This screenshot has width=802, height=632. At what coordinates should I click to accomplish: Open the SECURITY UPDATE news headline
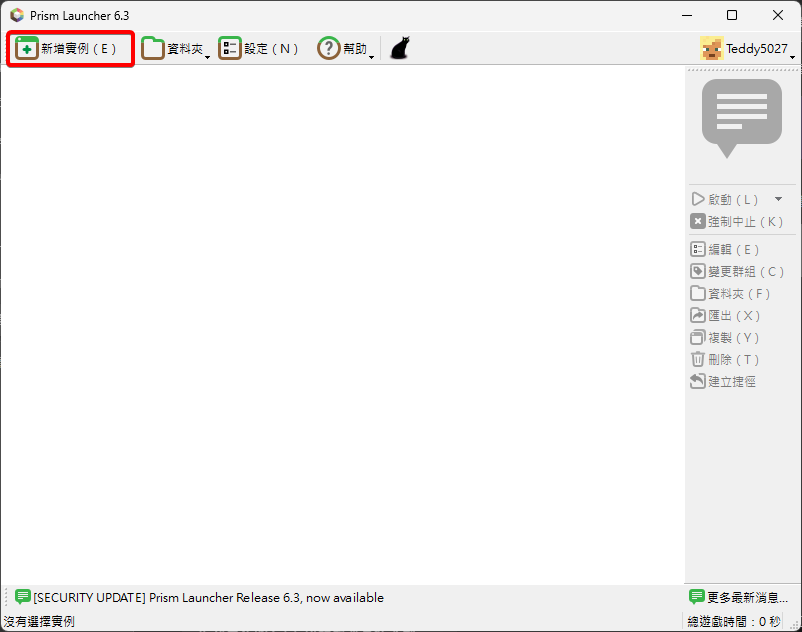click(209, 597)
